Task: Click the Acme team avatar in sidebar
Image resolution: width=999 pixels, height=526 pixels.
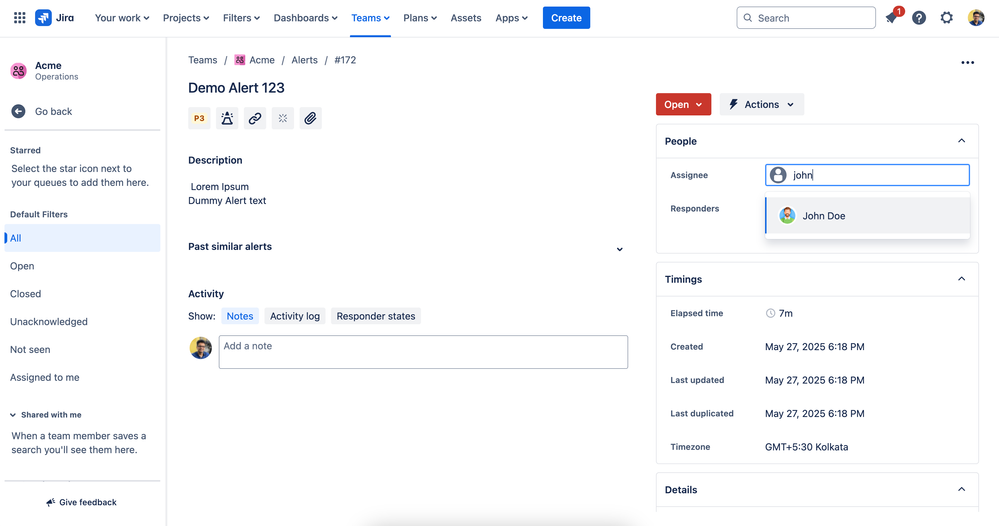Action: click(x=18, y=71)
